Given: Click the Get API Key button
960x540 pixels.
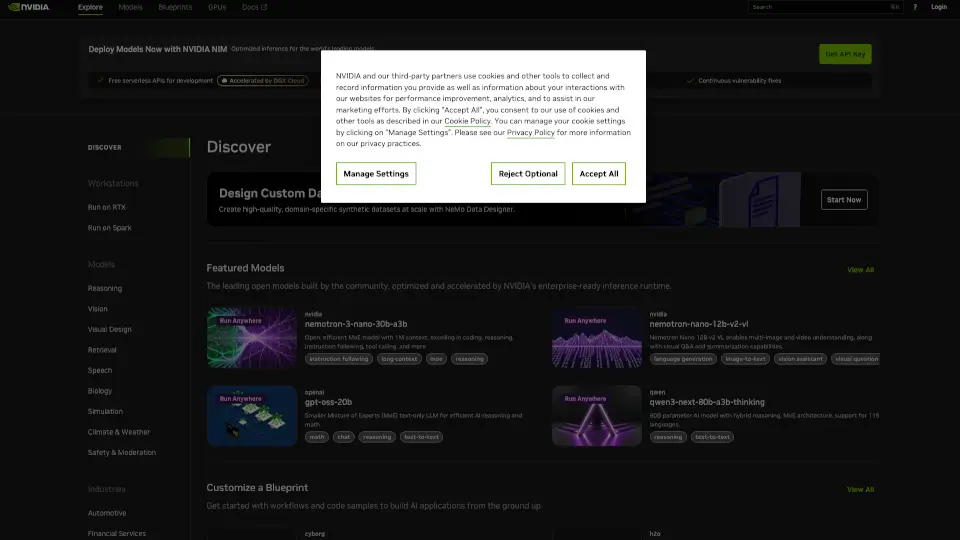Looking at the screenshot, I should coord(845,54).
